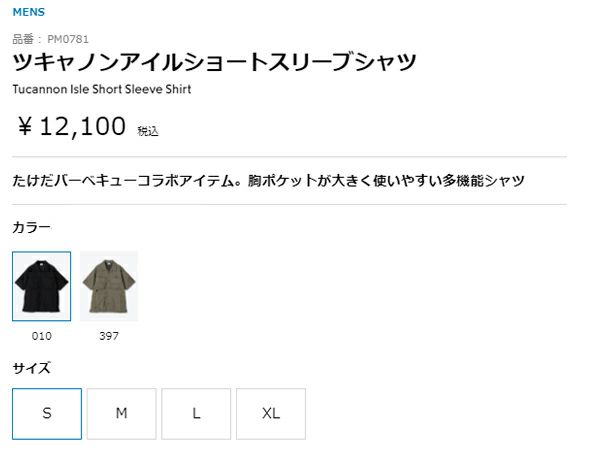Screen dimensions: 600x450
Task: Click the Tucannon Isle Short Sleeve Shirt subtitle
Action: (101, 89)
